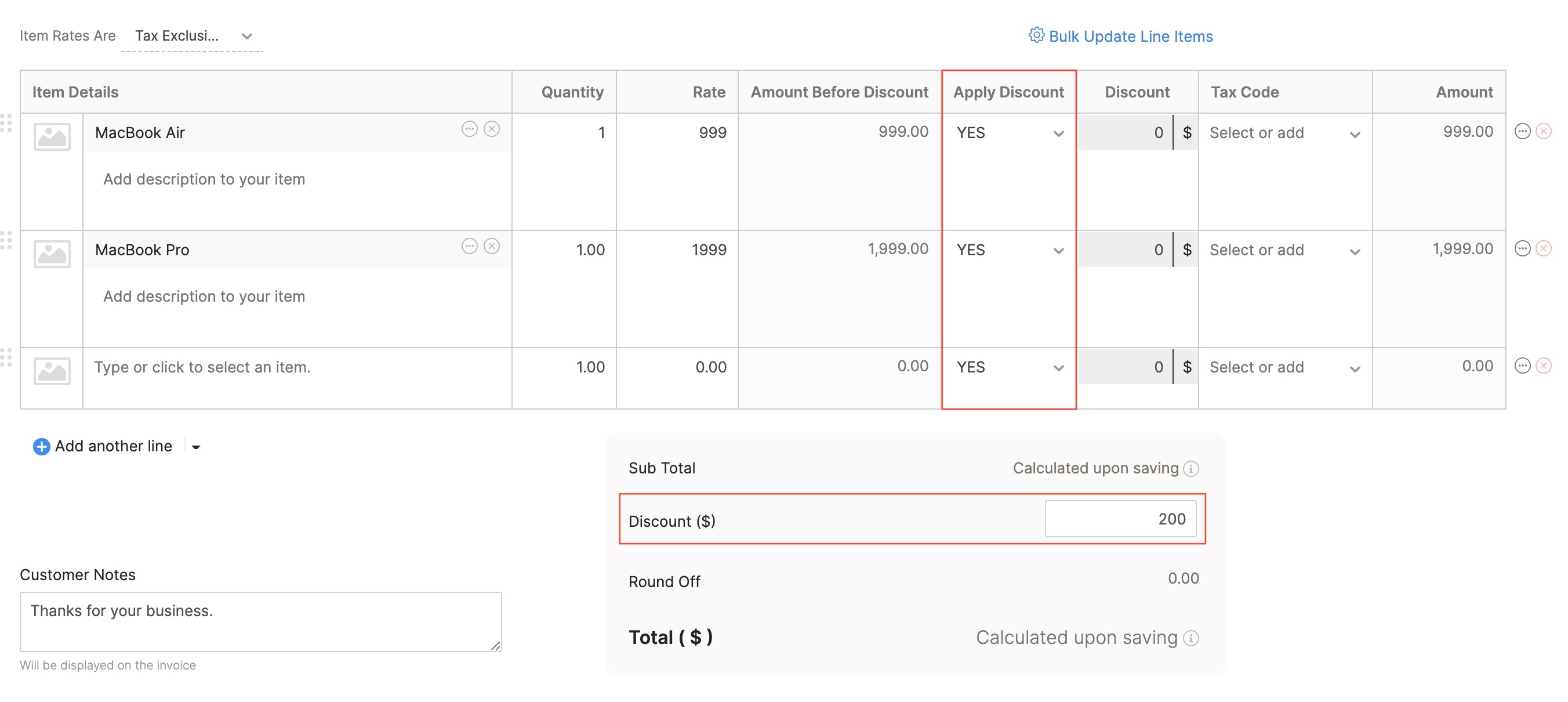Click image placeholder for MacBook Air row

52,136
